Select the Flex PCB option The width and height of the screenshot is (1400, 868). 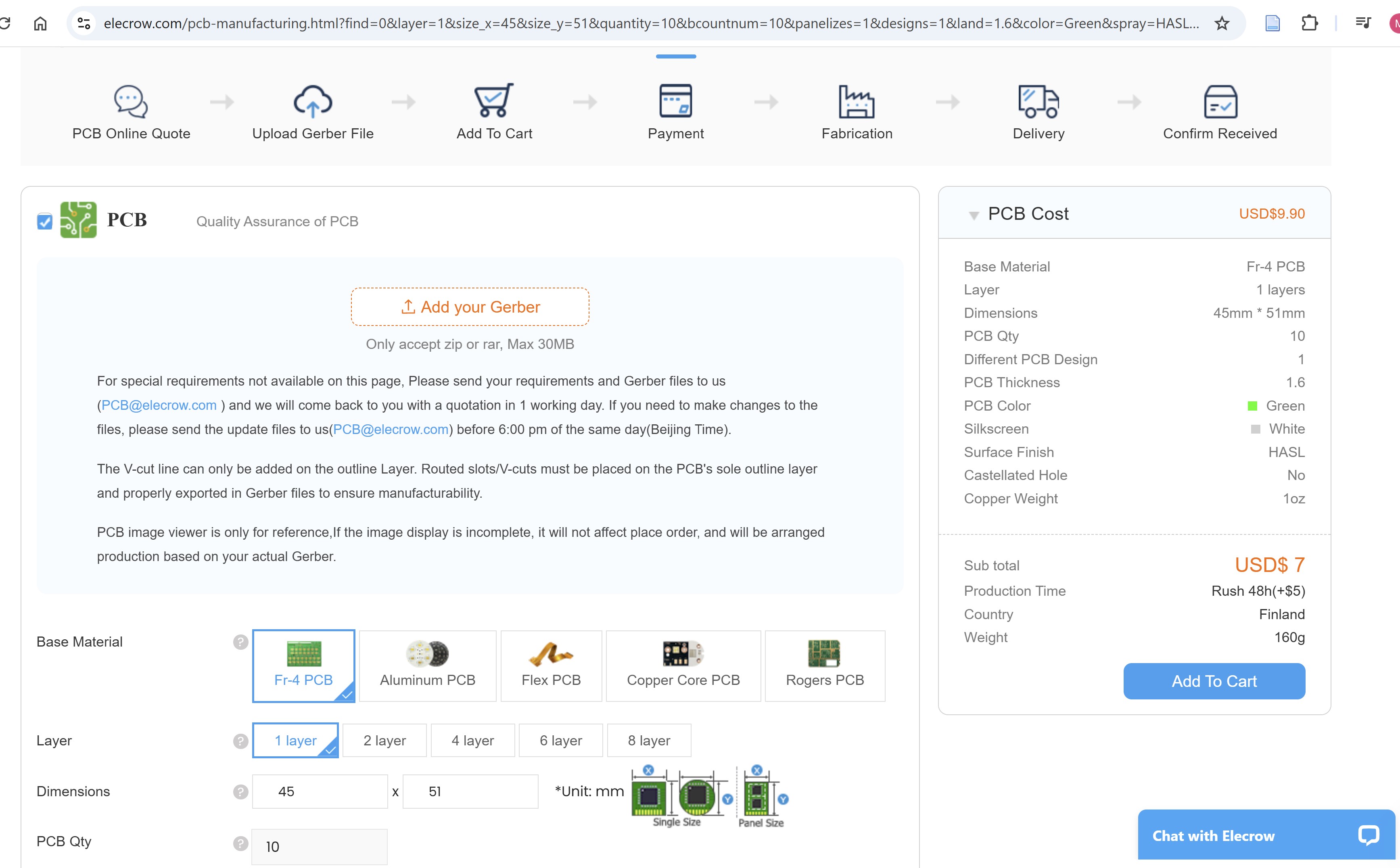(551, 666)
